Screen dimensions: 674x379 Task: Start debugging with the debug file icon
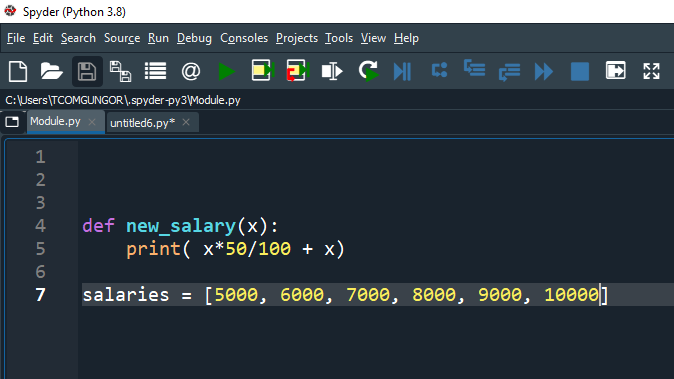pos(402,71)
